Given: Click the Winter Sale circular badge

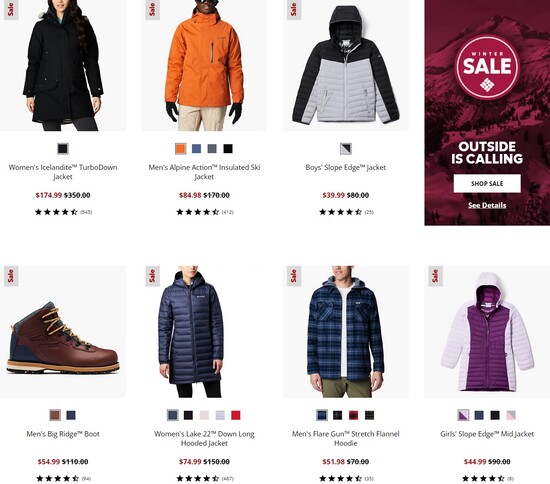Looking at the screenshot, I should tap(487, 67).
